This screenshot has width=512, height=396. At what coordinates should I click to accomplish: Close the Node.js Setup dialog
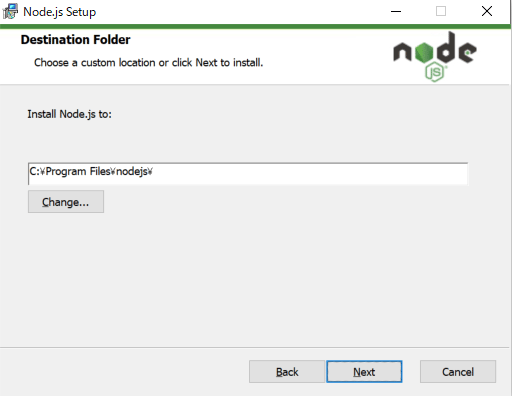pyautogui.click(x=487, y=11)
